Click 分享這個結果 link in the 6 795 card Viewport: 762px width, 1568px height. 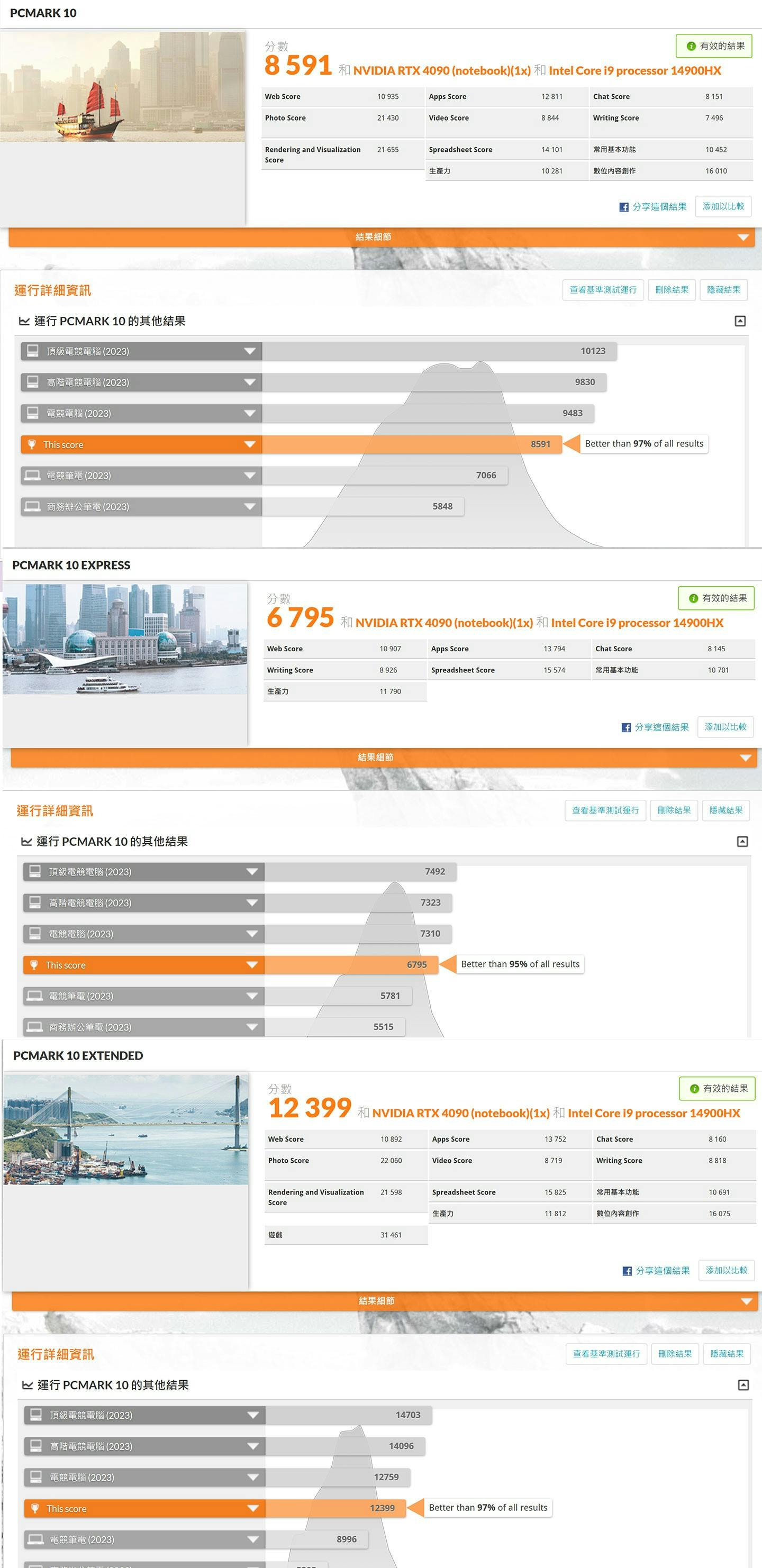coord(661,727)
